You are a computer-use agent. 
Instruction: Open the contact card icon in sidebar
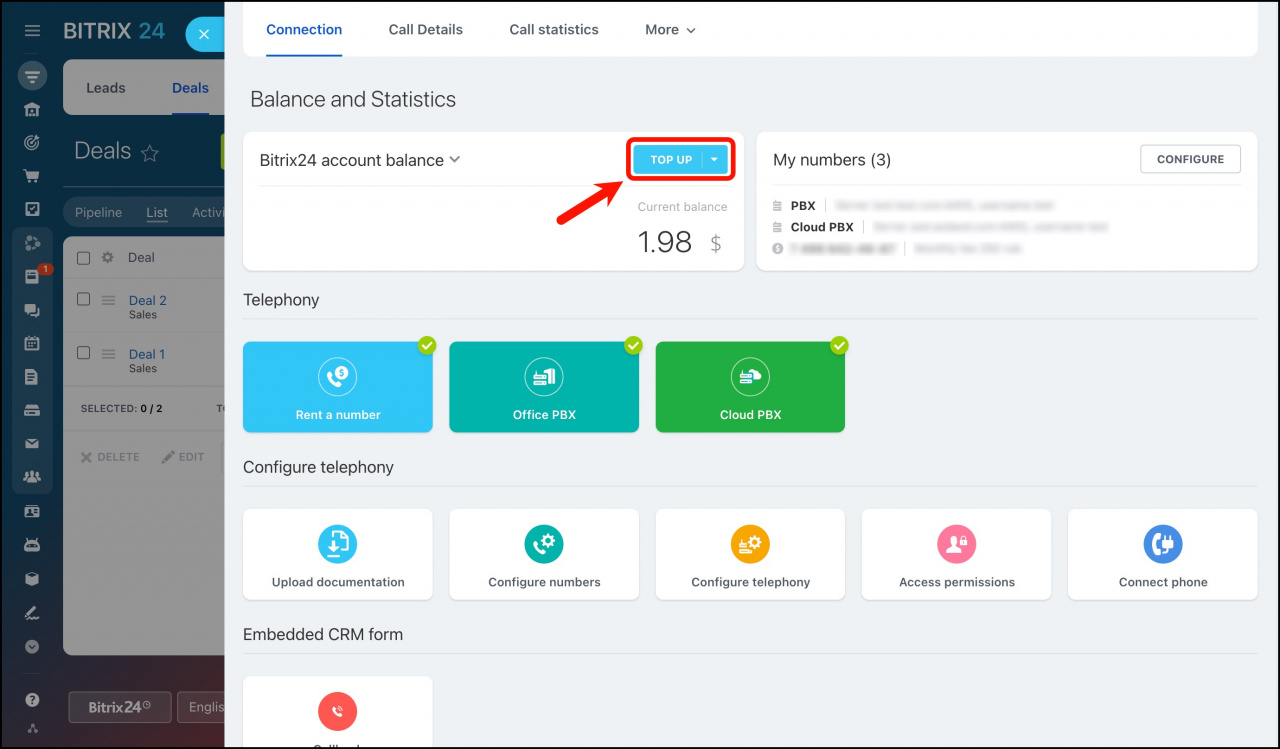tap(32, 511)
